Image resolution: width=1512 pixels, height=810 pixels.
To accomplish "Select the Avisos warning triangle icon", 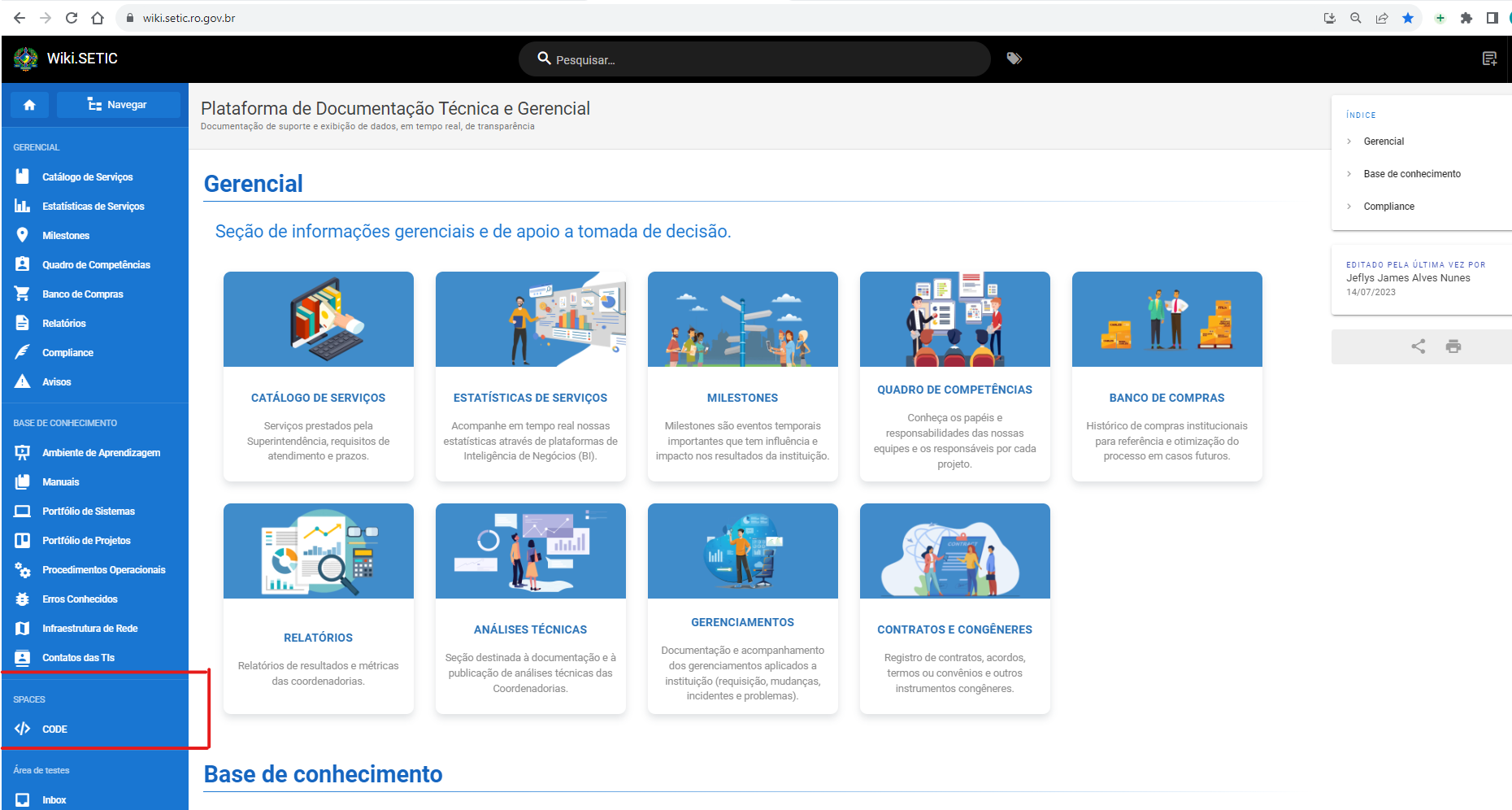I will point(23,381).
